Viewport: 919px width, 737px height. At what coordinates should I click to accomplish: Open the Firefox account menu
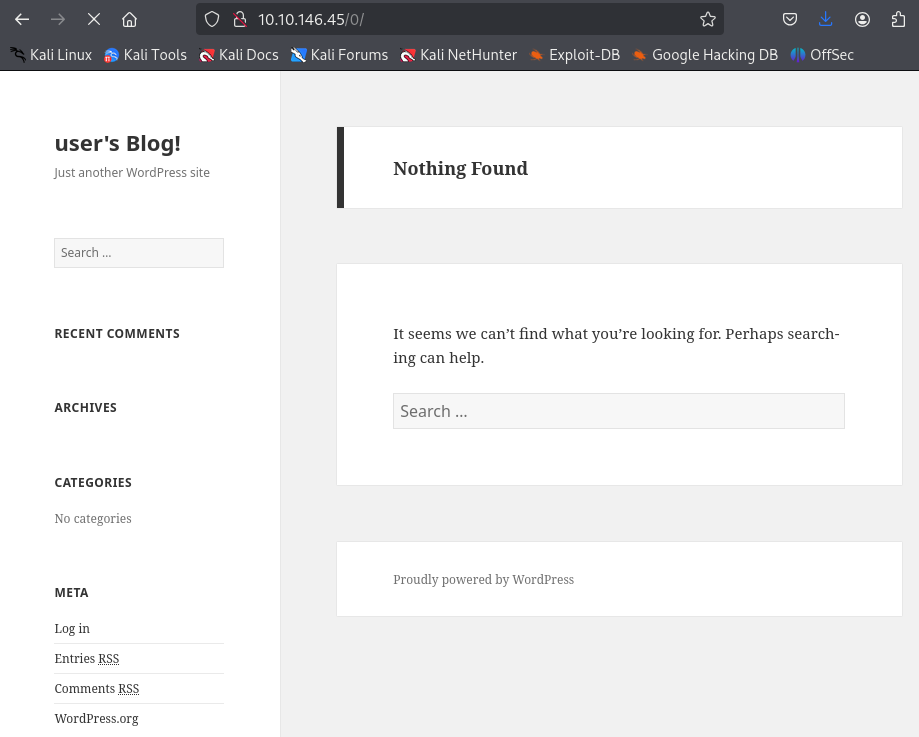[862, 19]
